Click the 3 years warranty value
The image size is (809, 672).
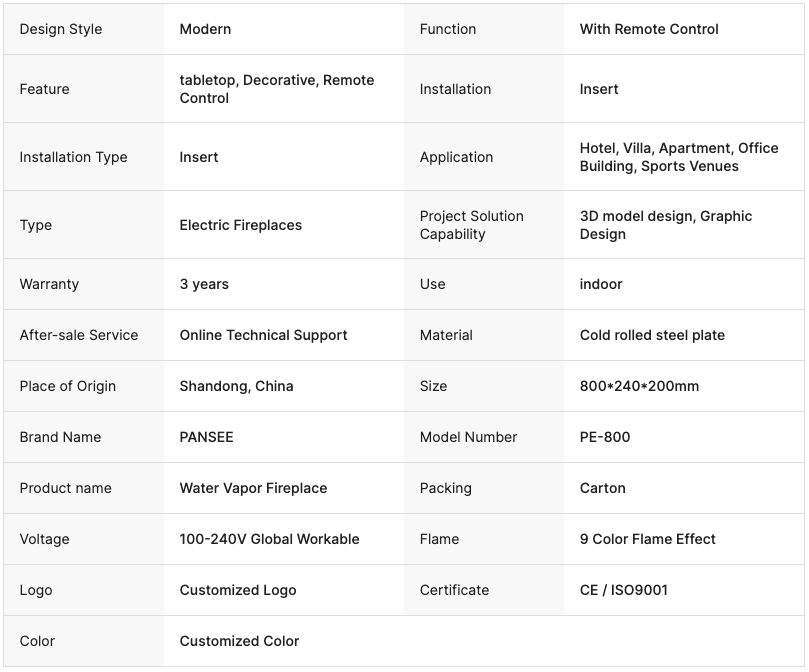pos(204,284)
